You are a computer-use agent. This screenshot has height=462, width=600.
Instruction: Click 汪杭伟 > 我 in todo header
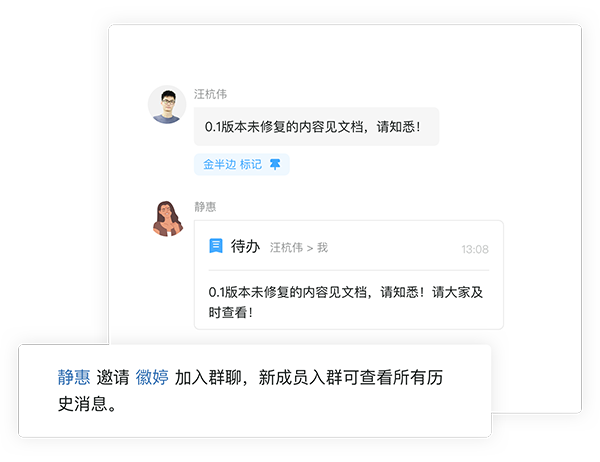299,248
